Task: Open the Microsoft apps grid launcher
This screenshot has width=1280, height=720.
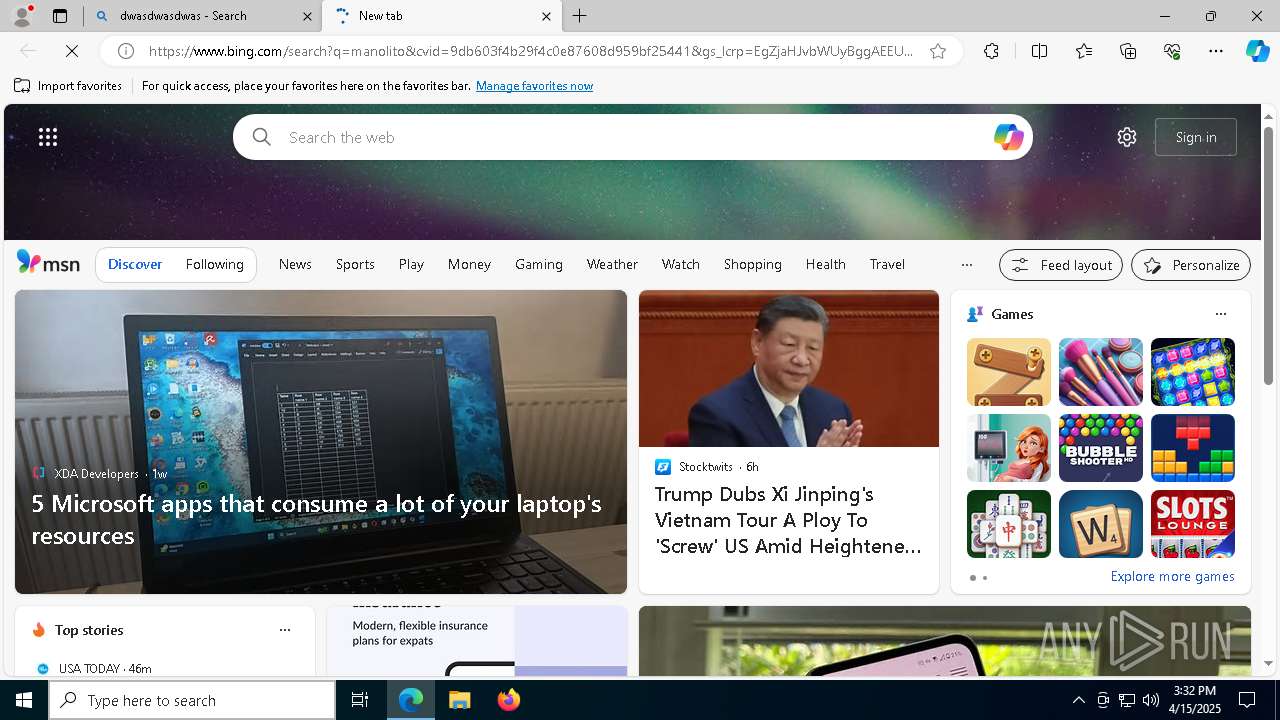Action: pyautogui.click(x=48, y=137)
